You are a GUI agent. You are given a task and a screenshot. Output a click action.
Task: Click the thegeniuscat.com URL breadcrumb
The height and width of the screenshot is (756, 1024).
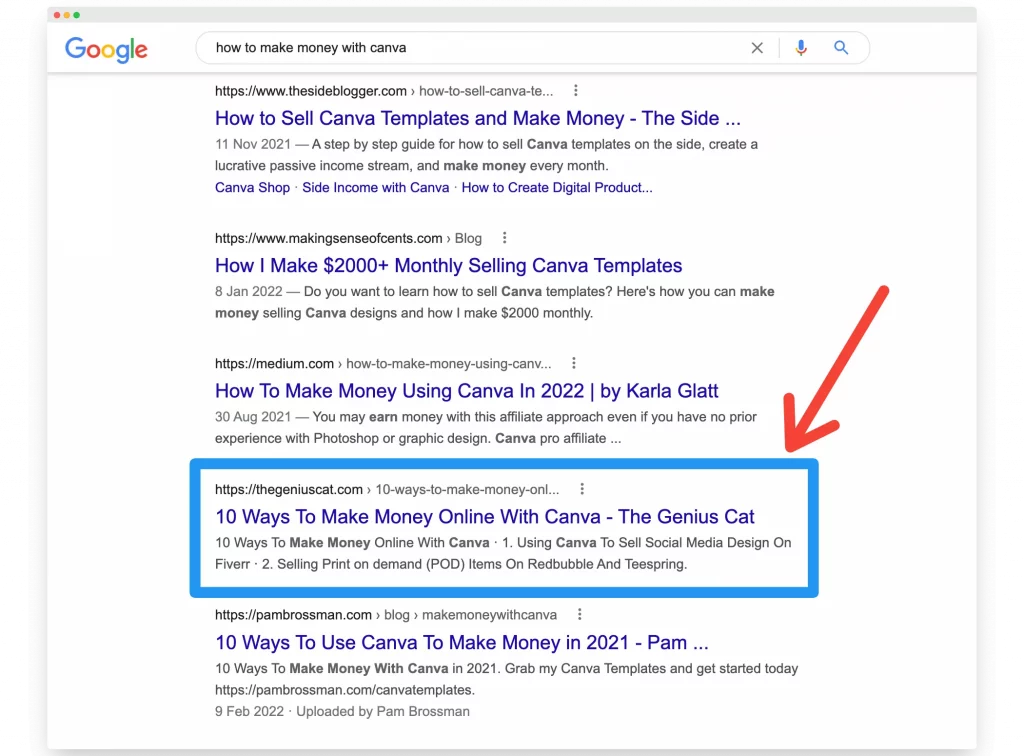click(387, 490)
